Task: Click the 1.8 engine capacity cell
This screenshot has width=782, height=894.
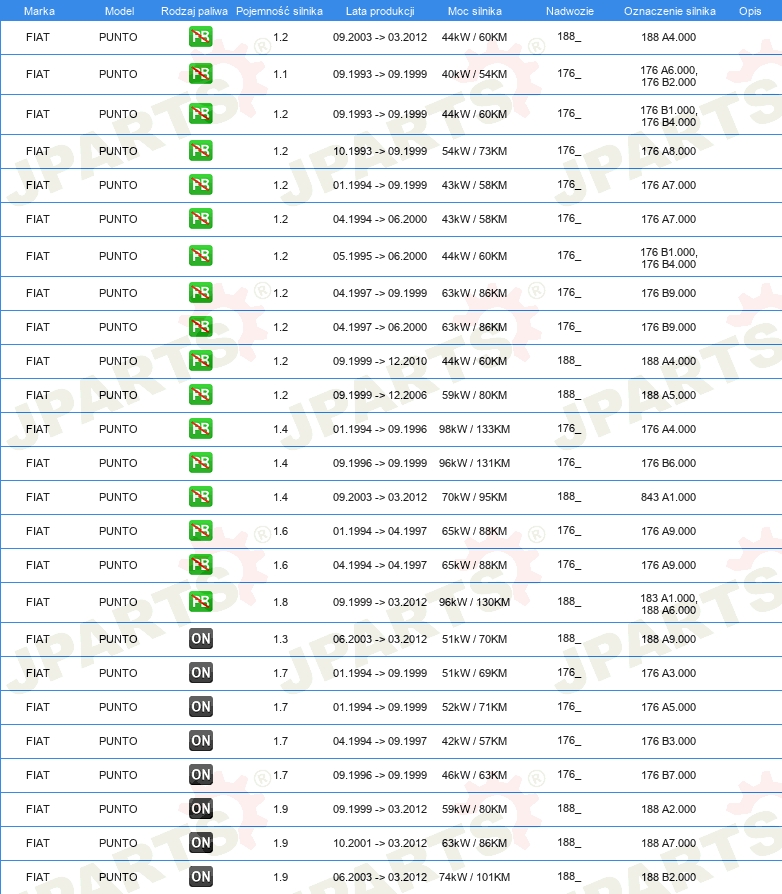Action: coord(280,602)
